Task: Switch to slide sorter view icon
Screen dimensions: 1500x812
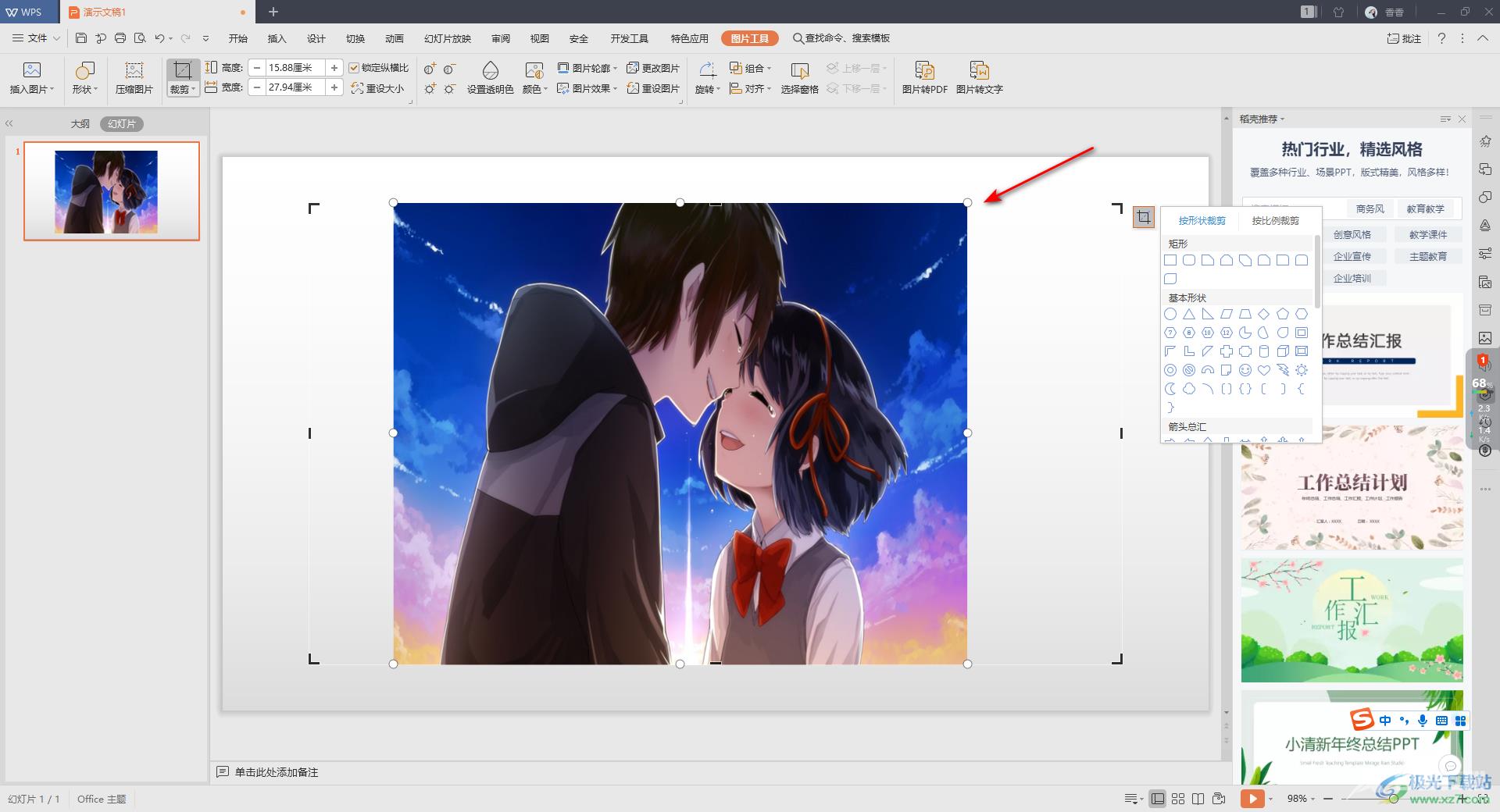Action: point(1178,799)
